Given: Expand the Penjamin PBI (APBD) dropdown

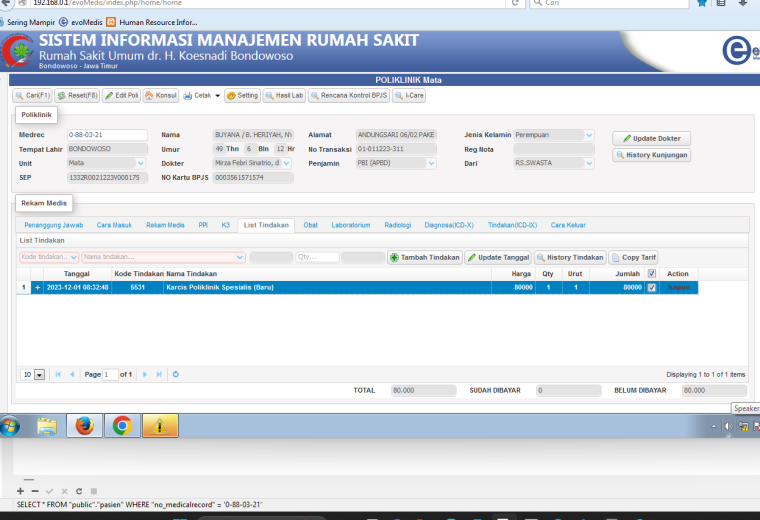Looking at the screenshot, I should click(x=431, y=163).
